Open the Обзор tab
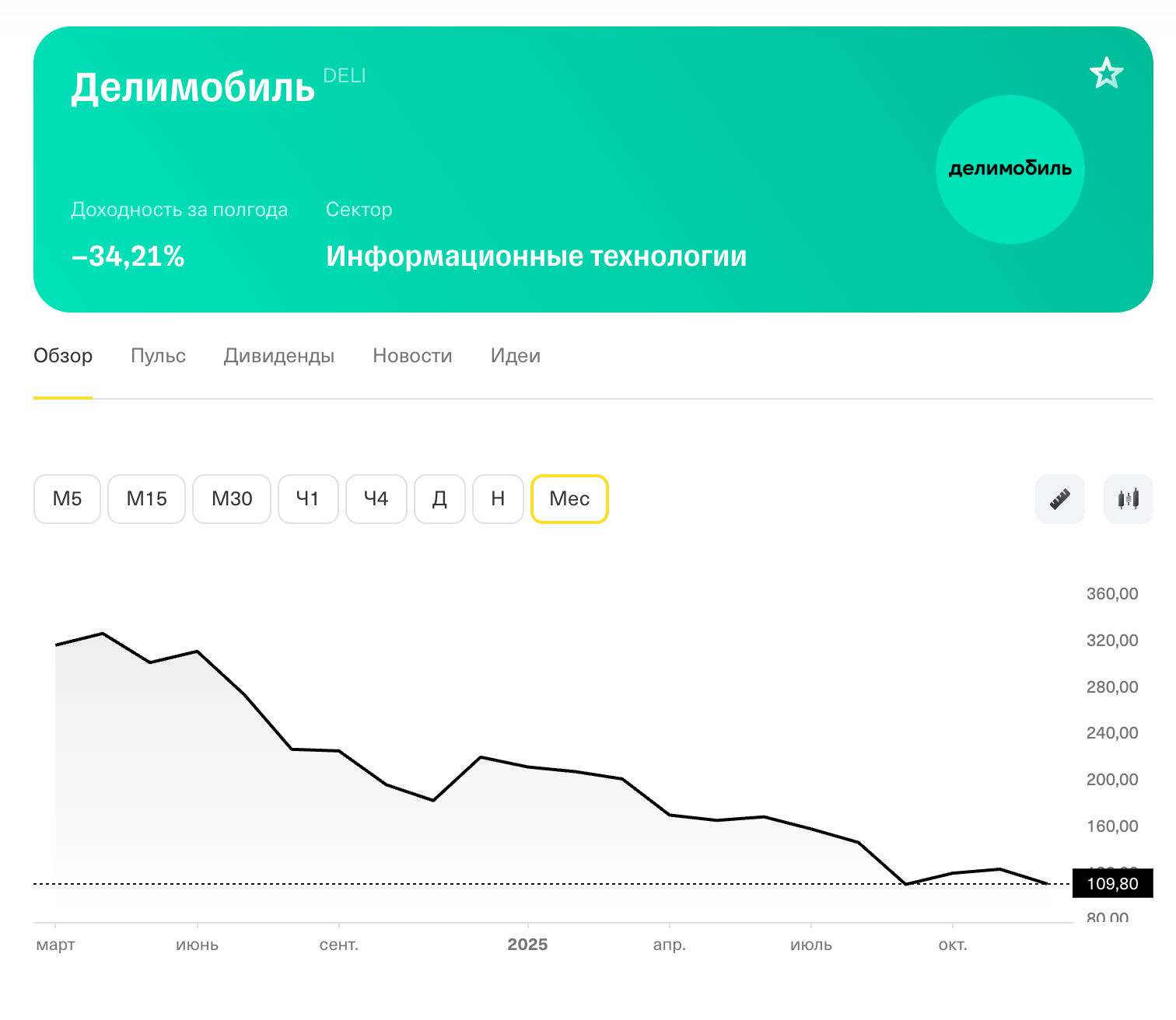 pos(63,356)
